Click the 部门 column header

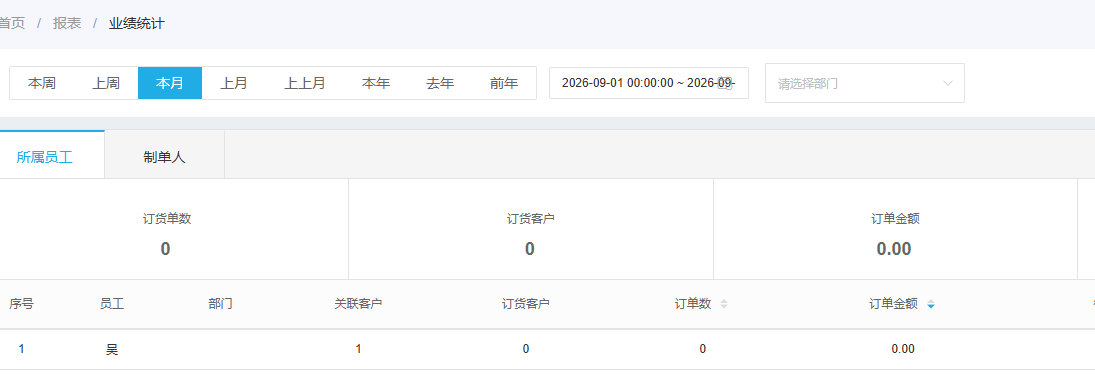220,304
